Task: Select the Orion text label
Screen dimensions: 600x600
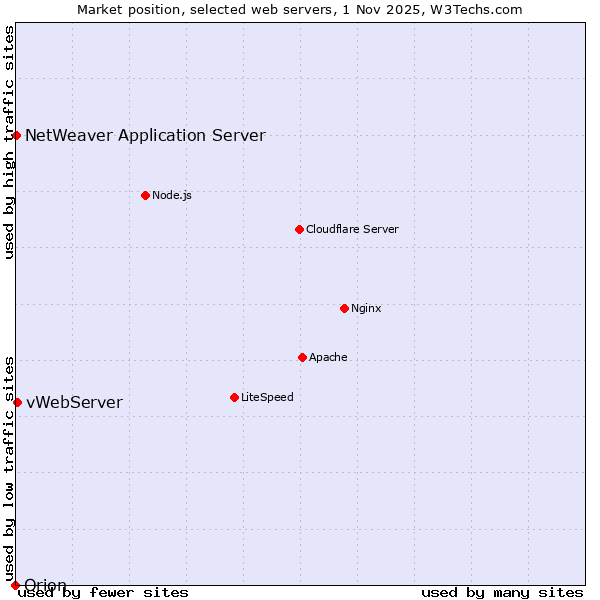Action: pos(45,585)
